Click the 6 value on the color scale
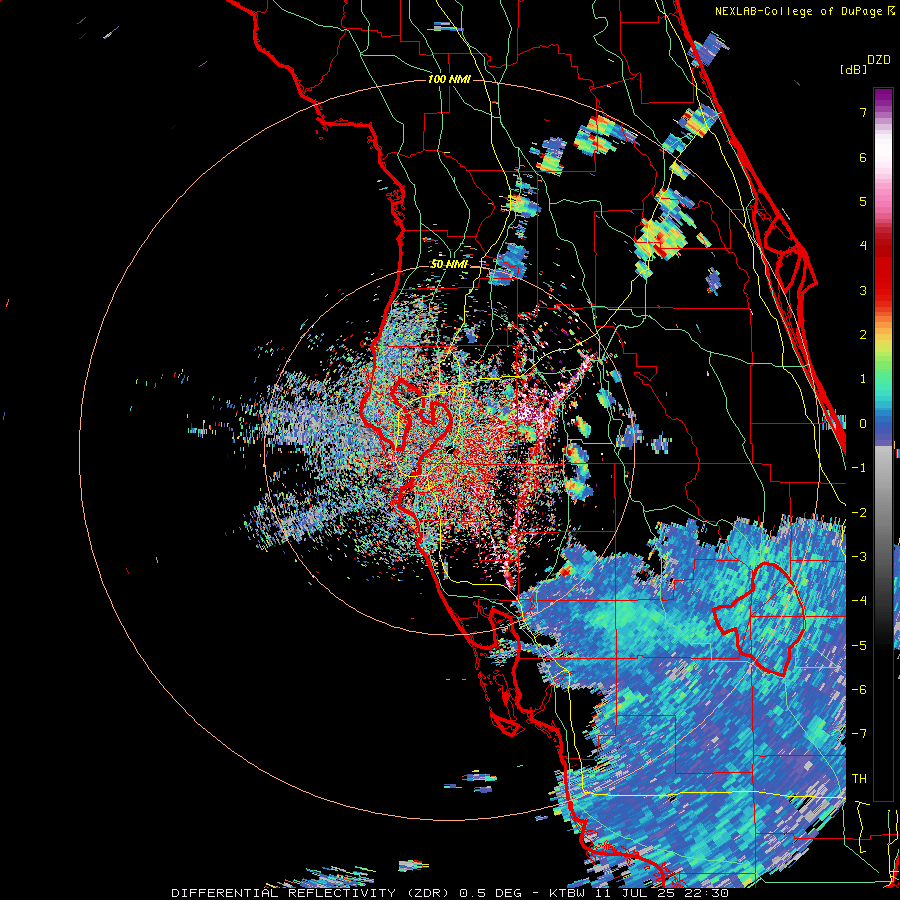The image size is (900, 900). tap(863, 157)
